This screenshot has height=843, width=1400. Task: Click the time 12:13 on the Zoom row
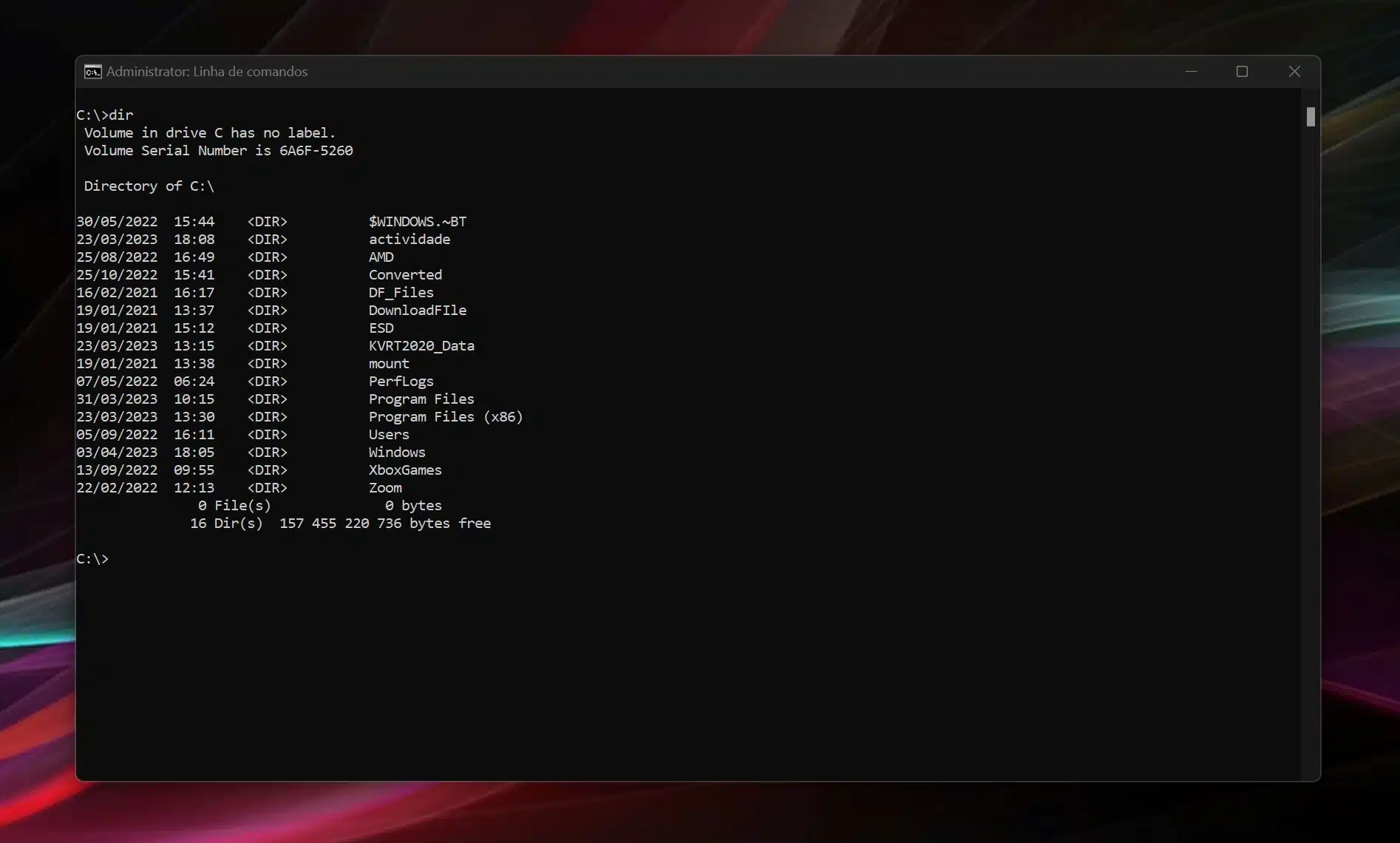[194, 487]
